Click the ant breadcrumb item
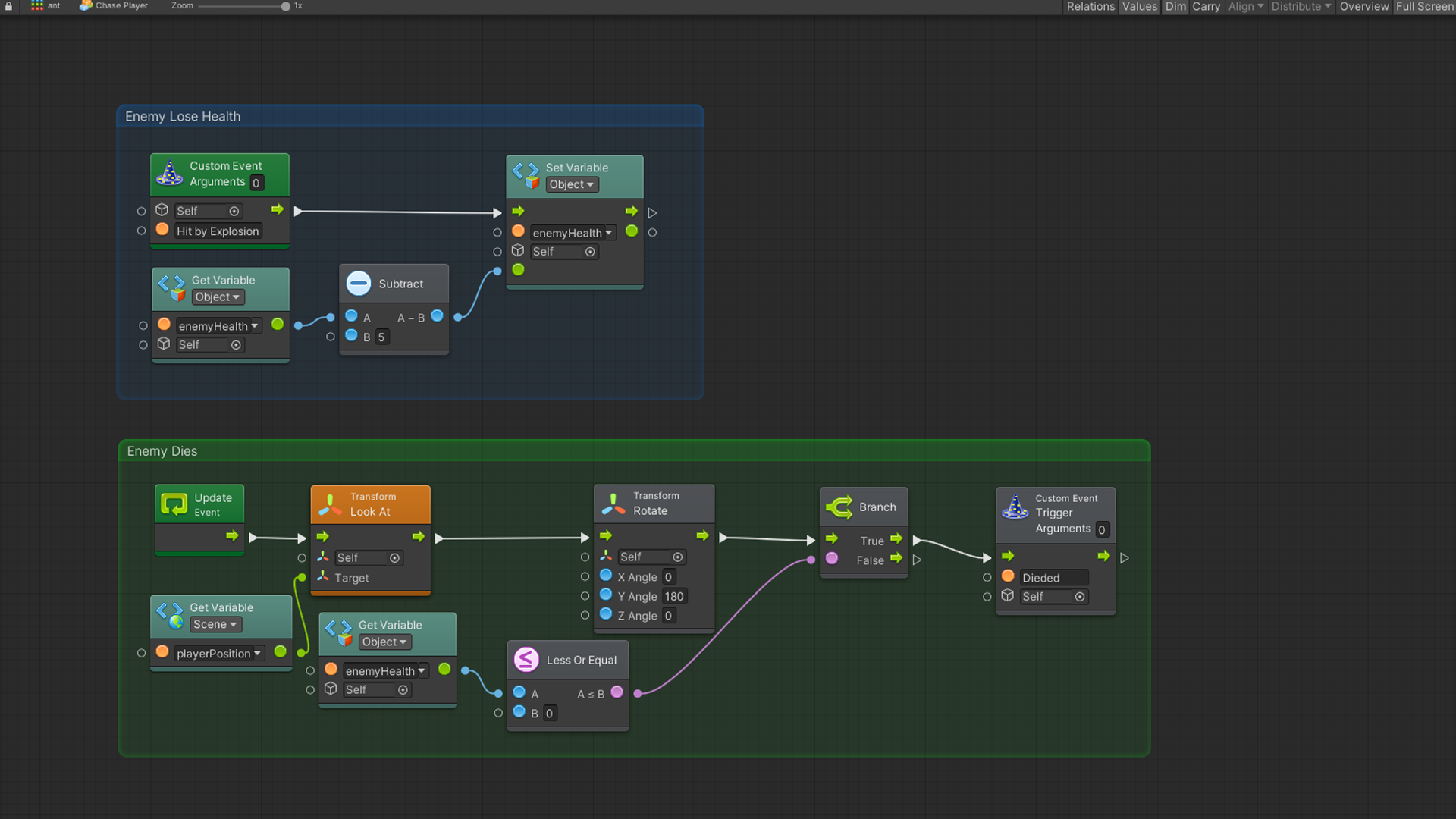The image size is (1456, 819). (45, 5)
